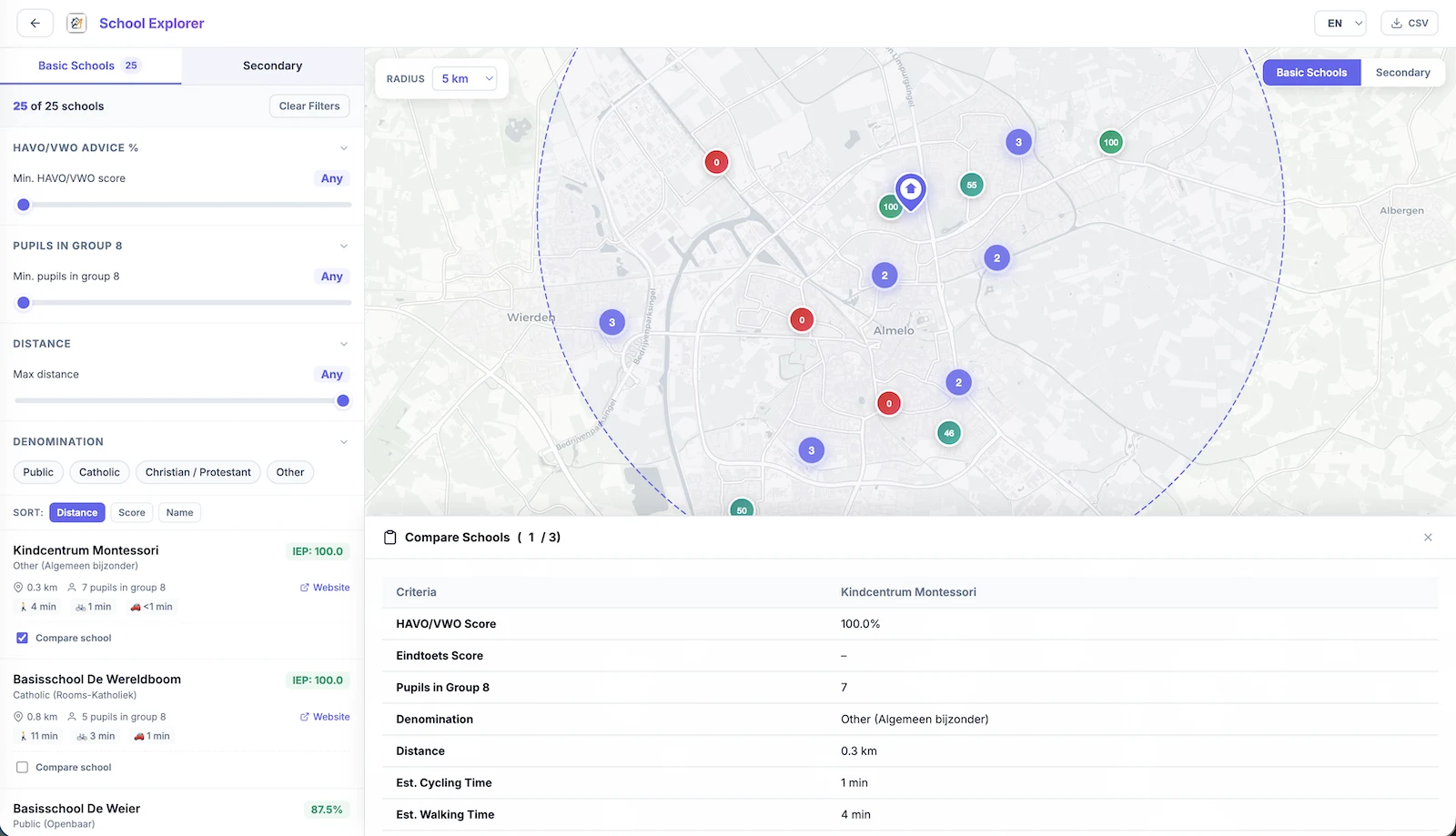This screenshot has width=1456, height=836.
Task: Click the Compare Schools clipboard icon
Action: pos(390,538)
